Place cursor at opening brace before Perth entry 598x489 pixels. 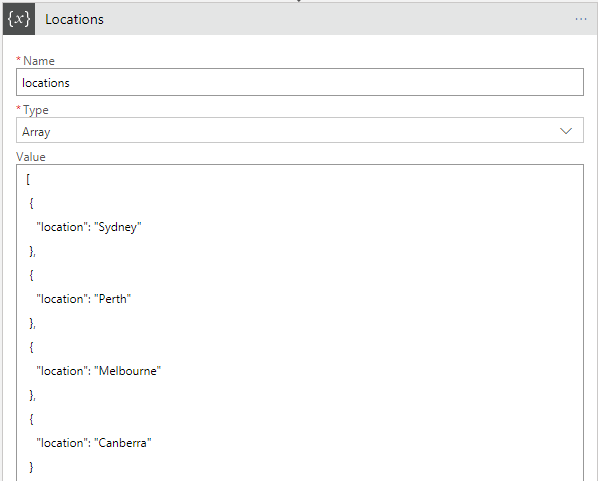click(31, 275)
